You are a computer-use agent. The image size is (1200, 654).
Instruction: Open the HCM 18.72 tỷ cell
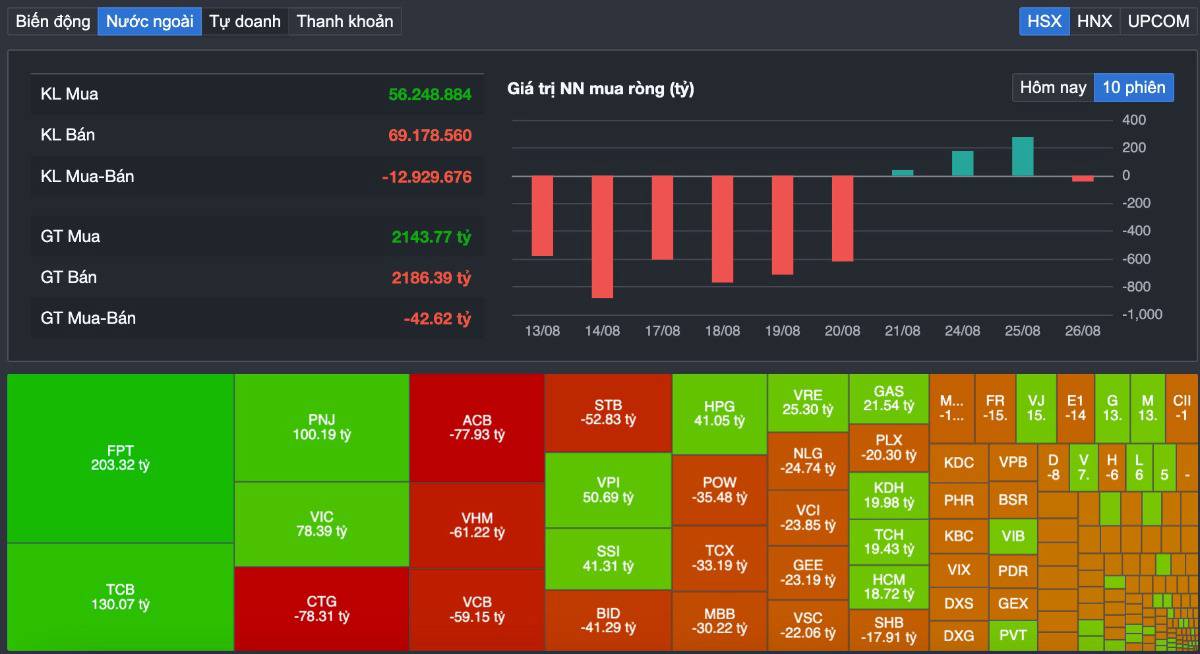889,587
